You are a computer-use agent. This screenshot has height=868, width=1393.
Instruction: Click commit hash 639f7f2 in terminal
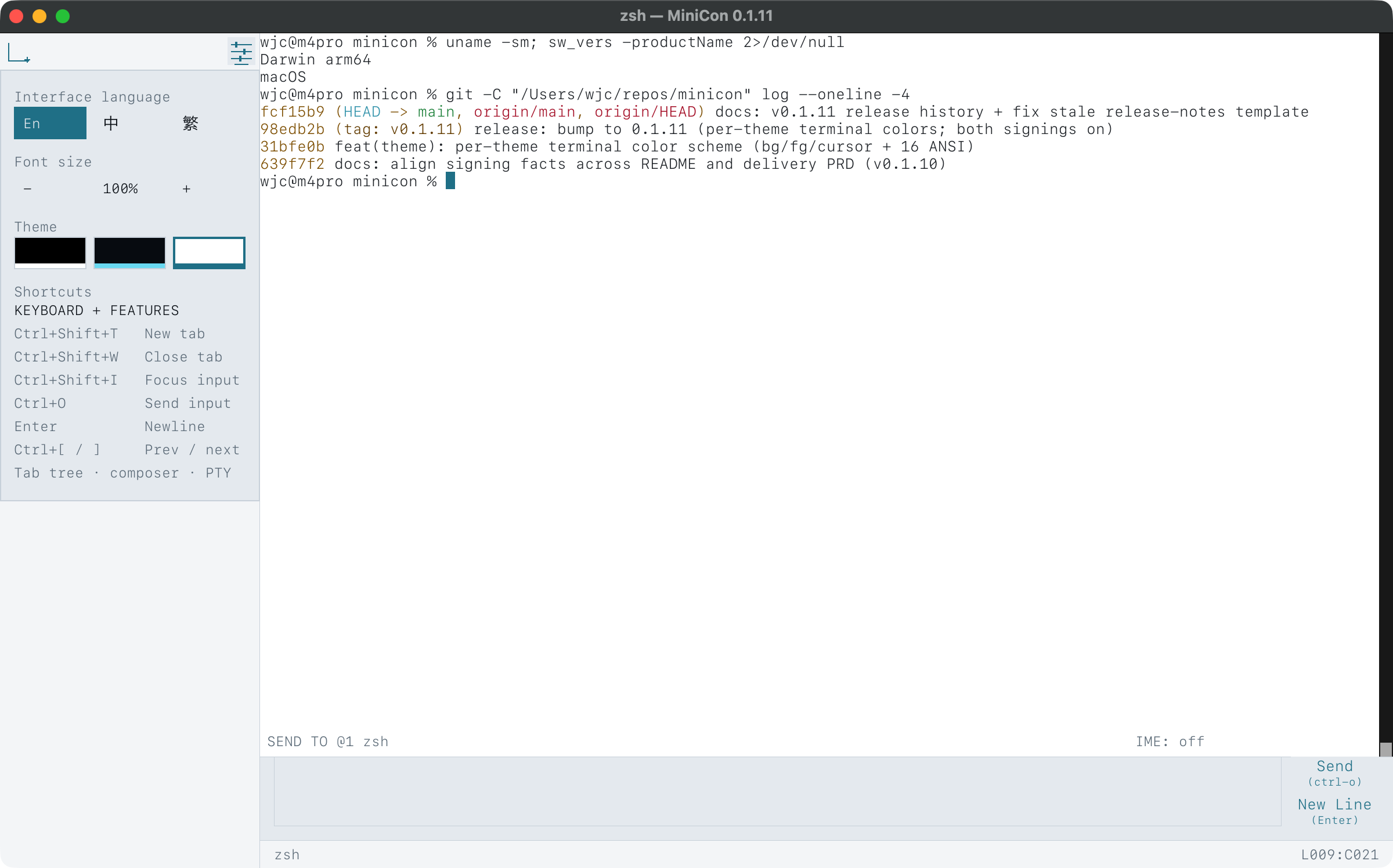[x=293, y=164]
